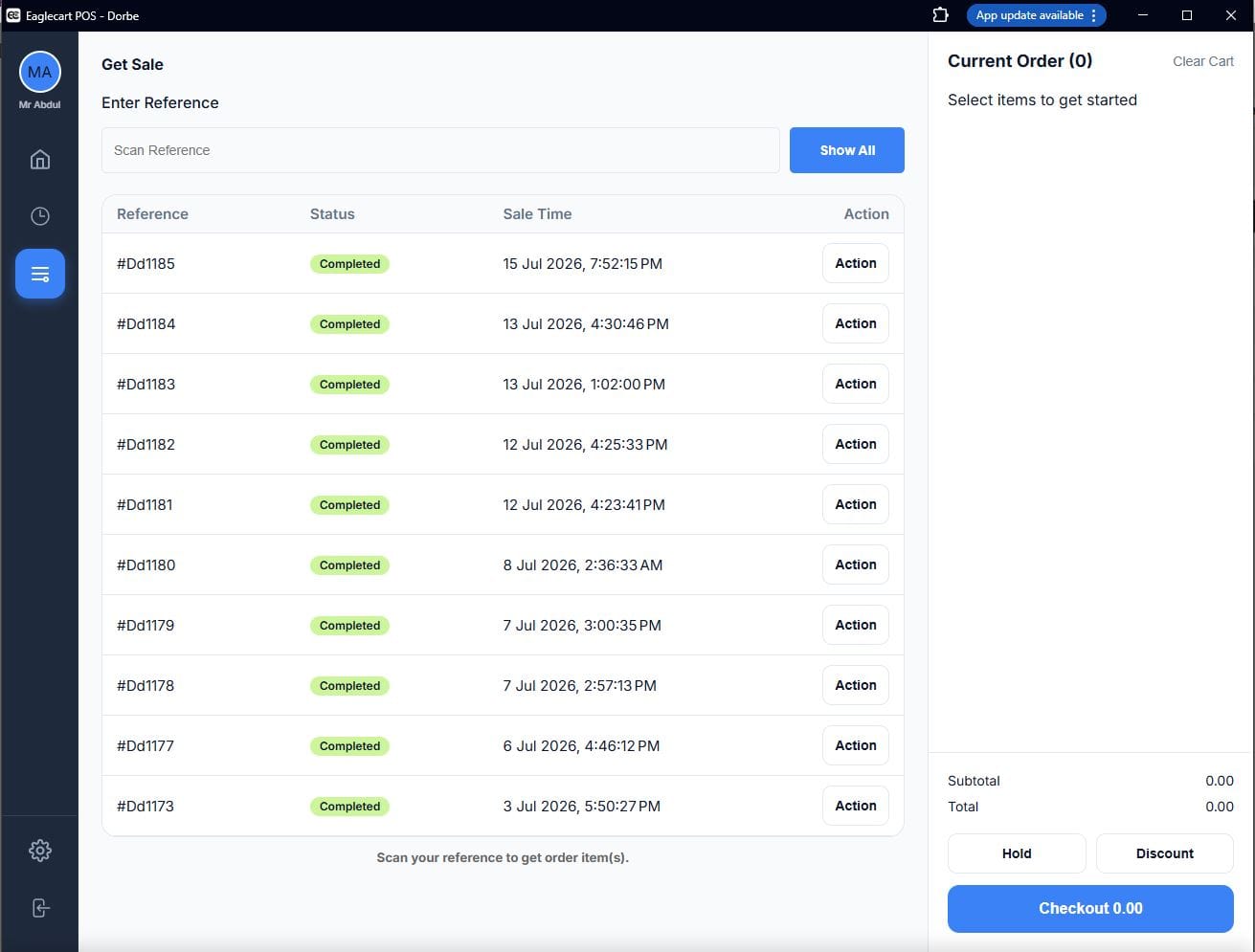
Task: Focus the Scan Reference input field
Action: 440,150
